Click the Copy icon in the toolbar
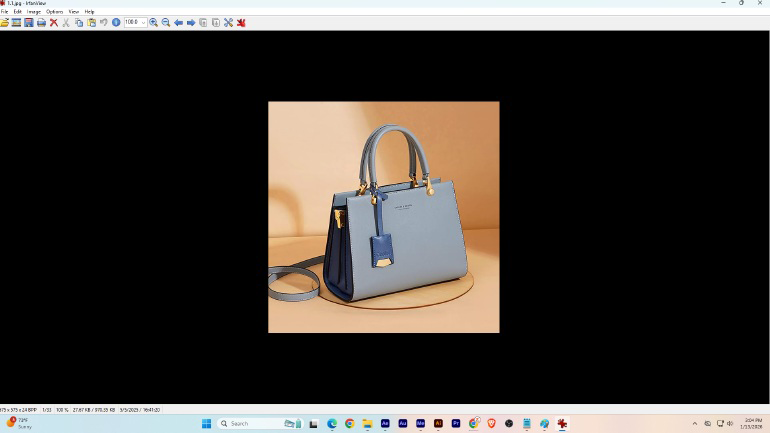The width and height of the screenshot is (770, 433). [79, 22]
